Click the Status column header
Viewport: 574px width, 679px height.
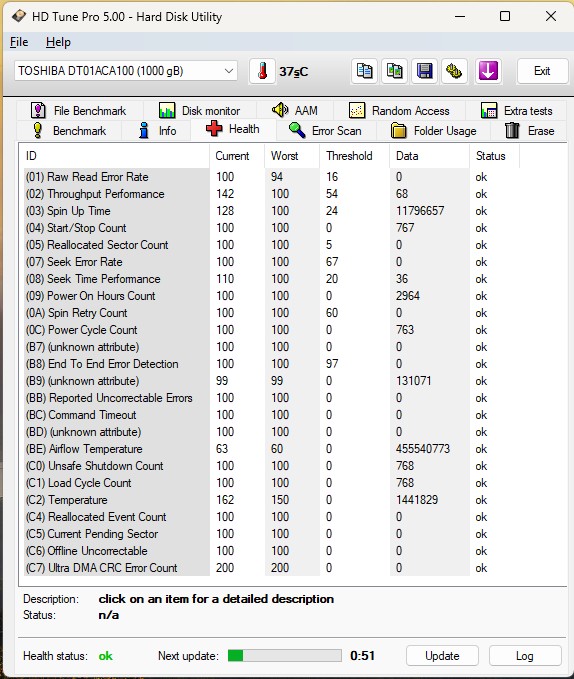[494, 156]
